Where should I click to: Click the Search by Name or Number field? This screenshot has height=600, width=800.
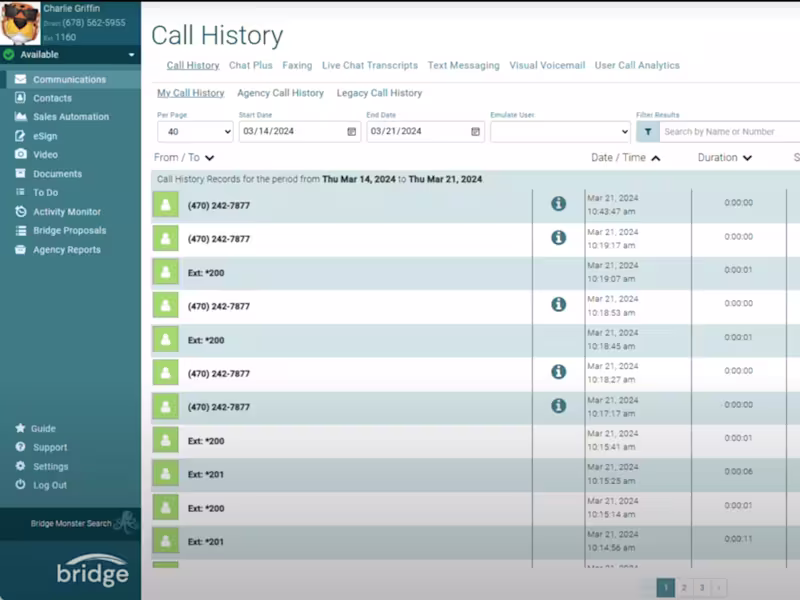coord(730,132)
